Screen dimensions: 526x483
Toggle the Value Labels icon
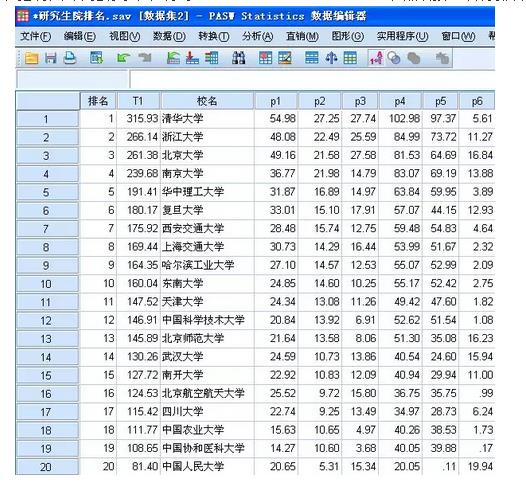coord(376,58)
